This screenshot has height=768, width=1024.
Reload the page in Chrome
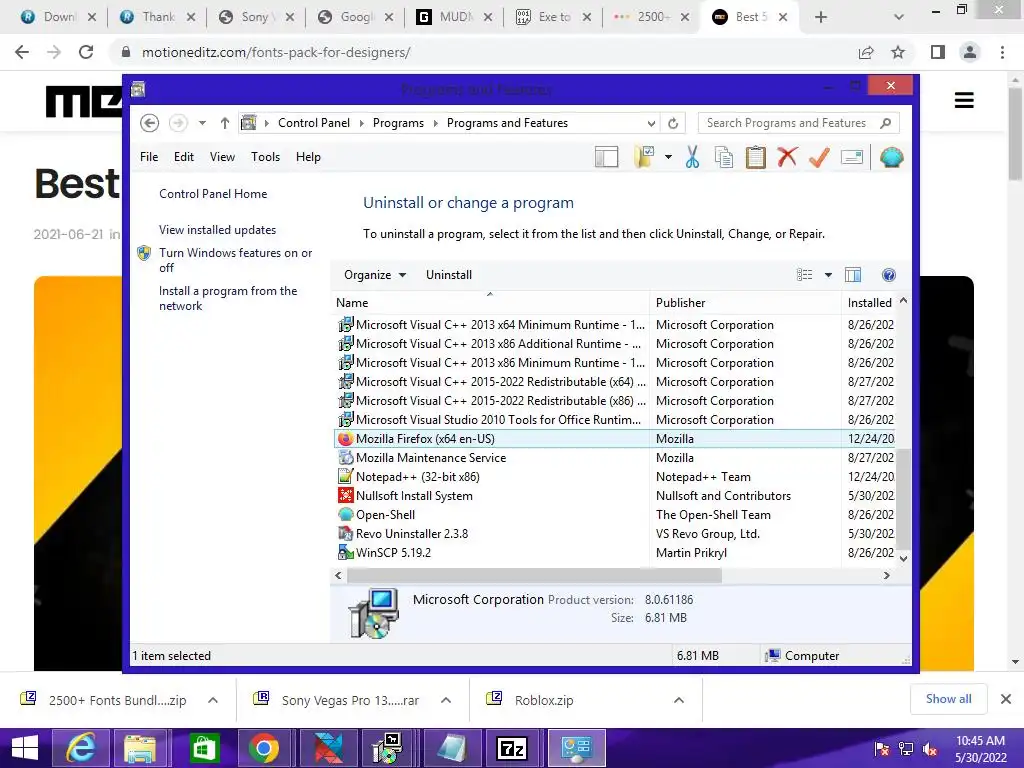click(86, 52)
